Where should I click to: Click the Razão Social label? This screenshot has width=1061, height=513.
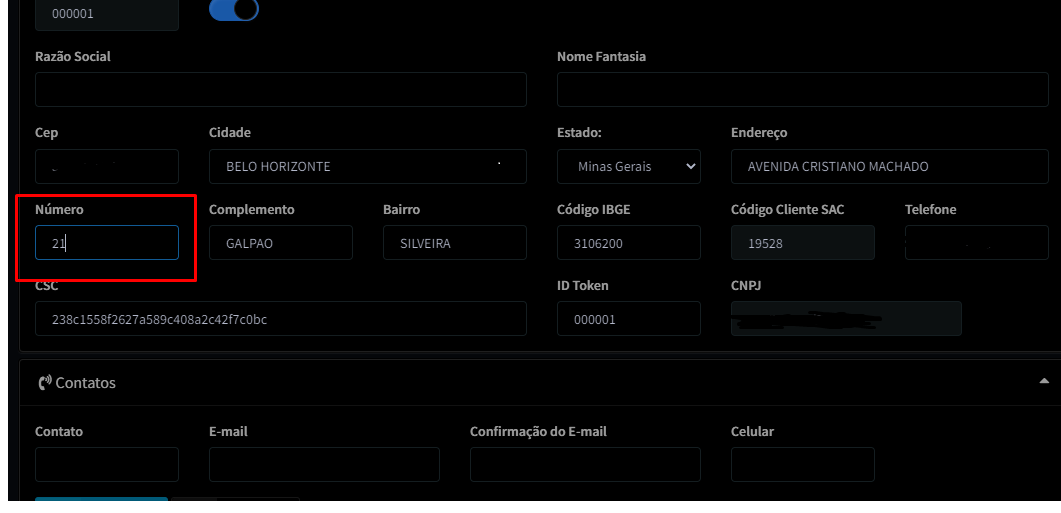(x=73, y=57)
